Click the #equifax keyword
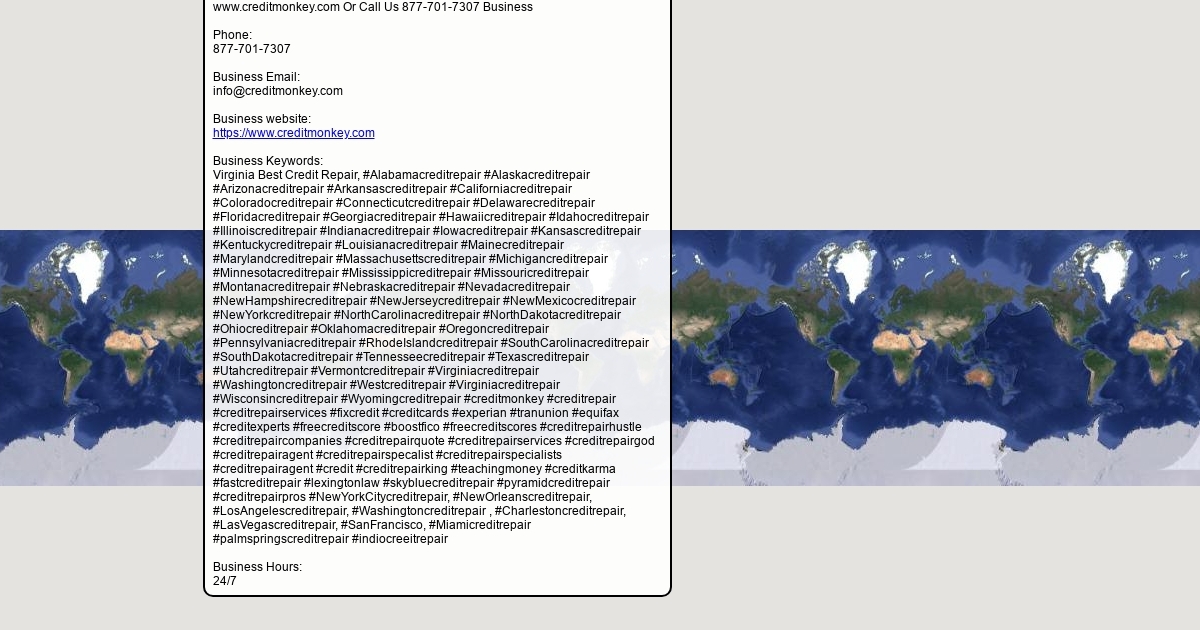Screen dimensions: 1200x630 (595, 413)
